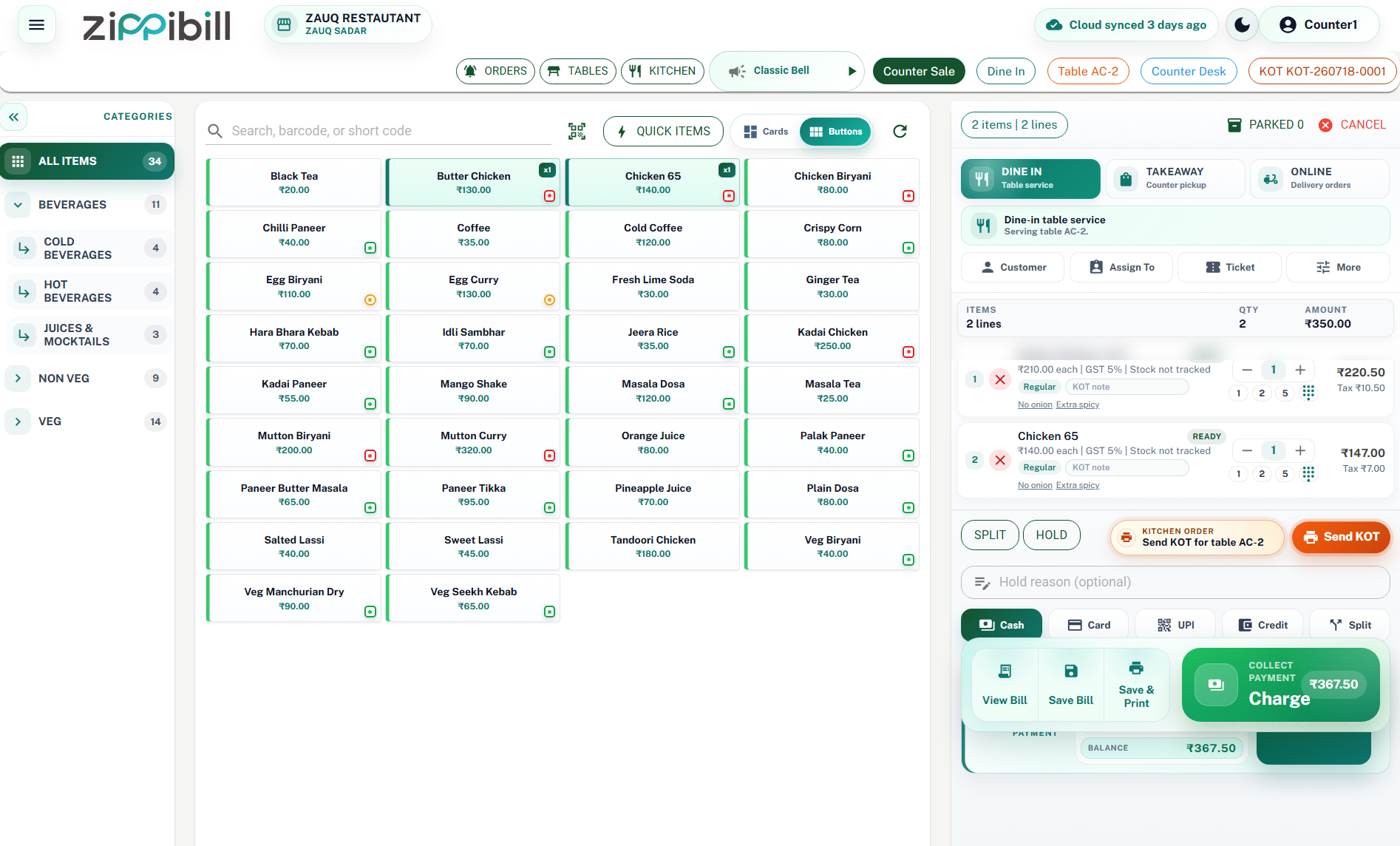Open COLD BEVERAGES subcategory
The width and height of the screenshot is (1400, 846).
89,248
